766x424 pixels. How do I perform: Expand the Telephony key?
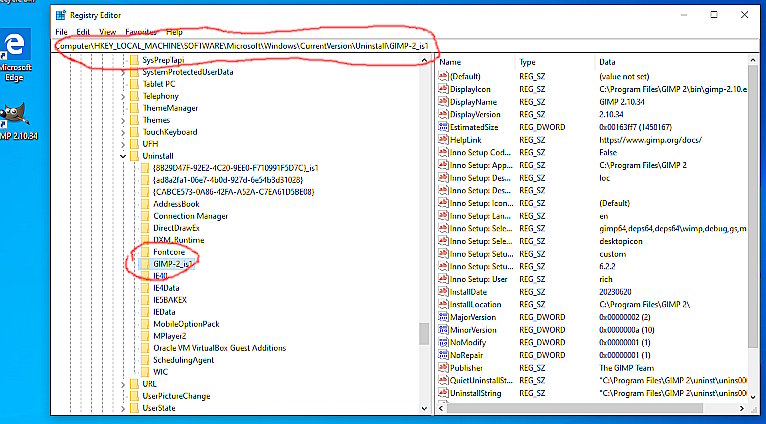[x=123, y=96]
